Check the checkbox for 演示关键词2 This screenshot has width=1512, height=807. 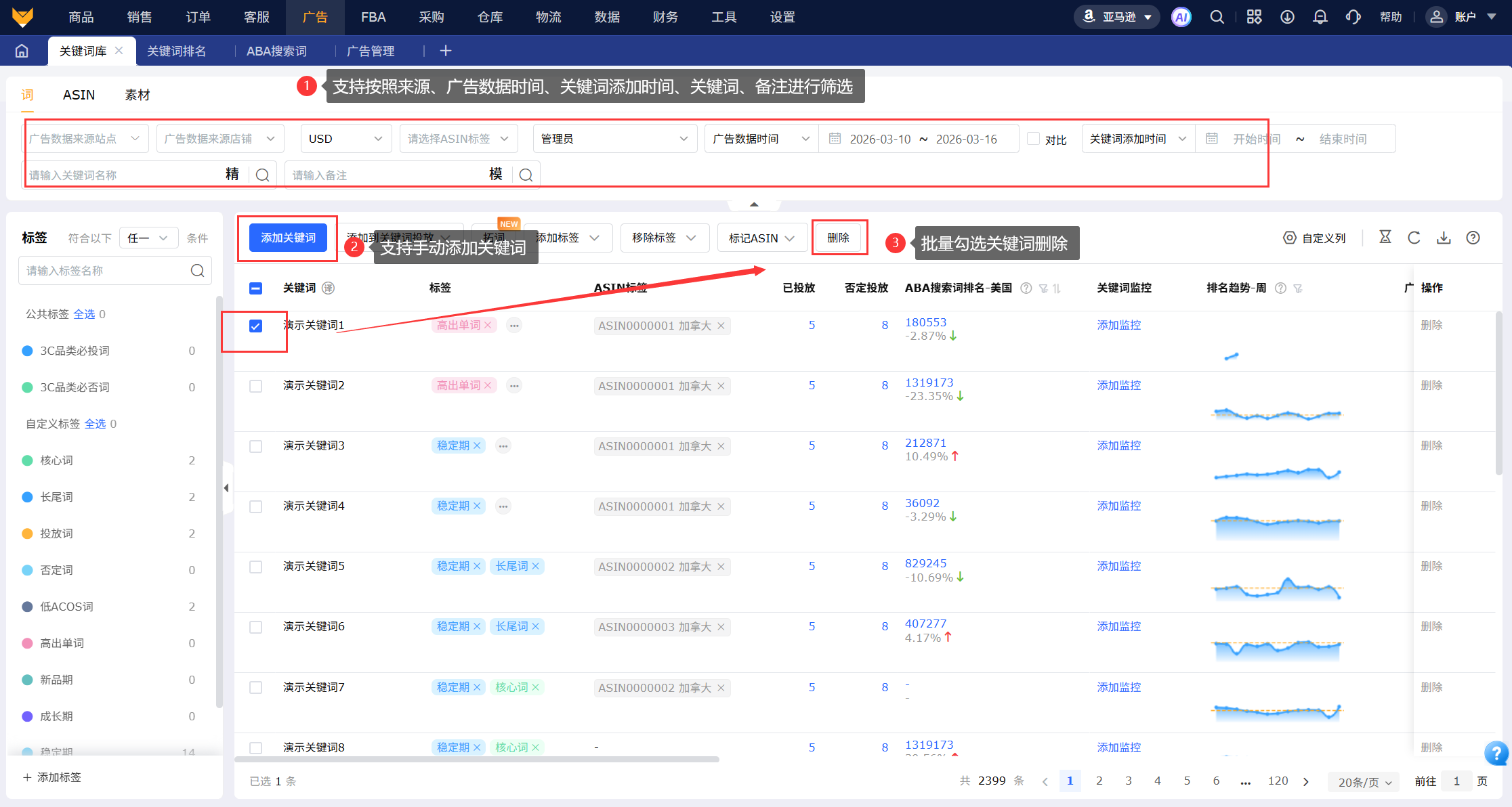255,386
